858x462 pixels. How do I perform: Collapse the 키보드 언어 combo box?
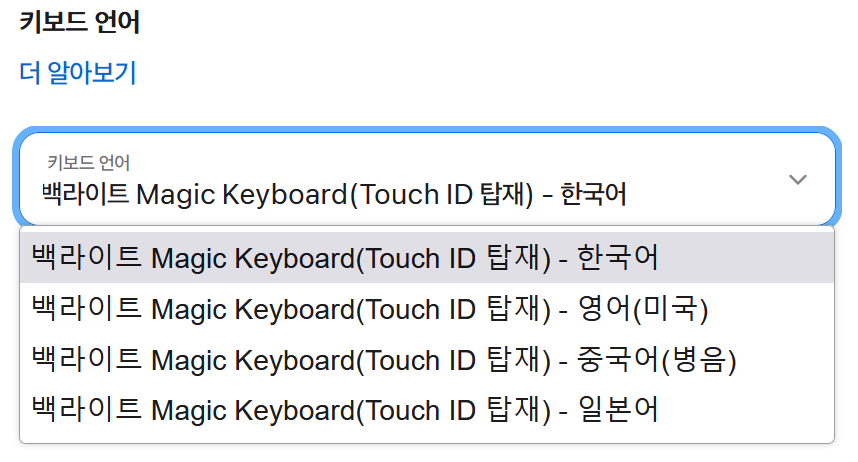(427, 178)
